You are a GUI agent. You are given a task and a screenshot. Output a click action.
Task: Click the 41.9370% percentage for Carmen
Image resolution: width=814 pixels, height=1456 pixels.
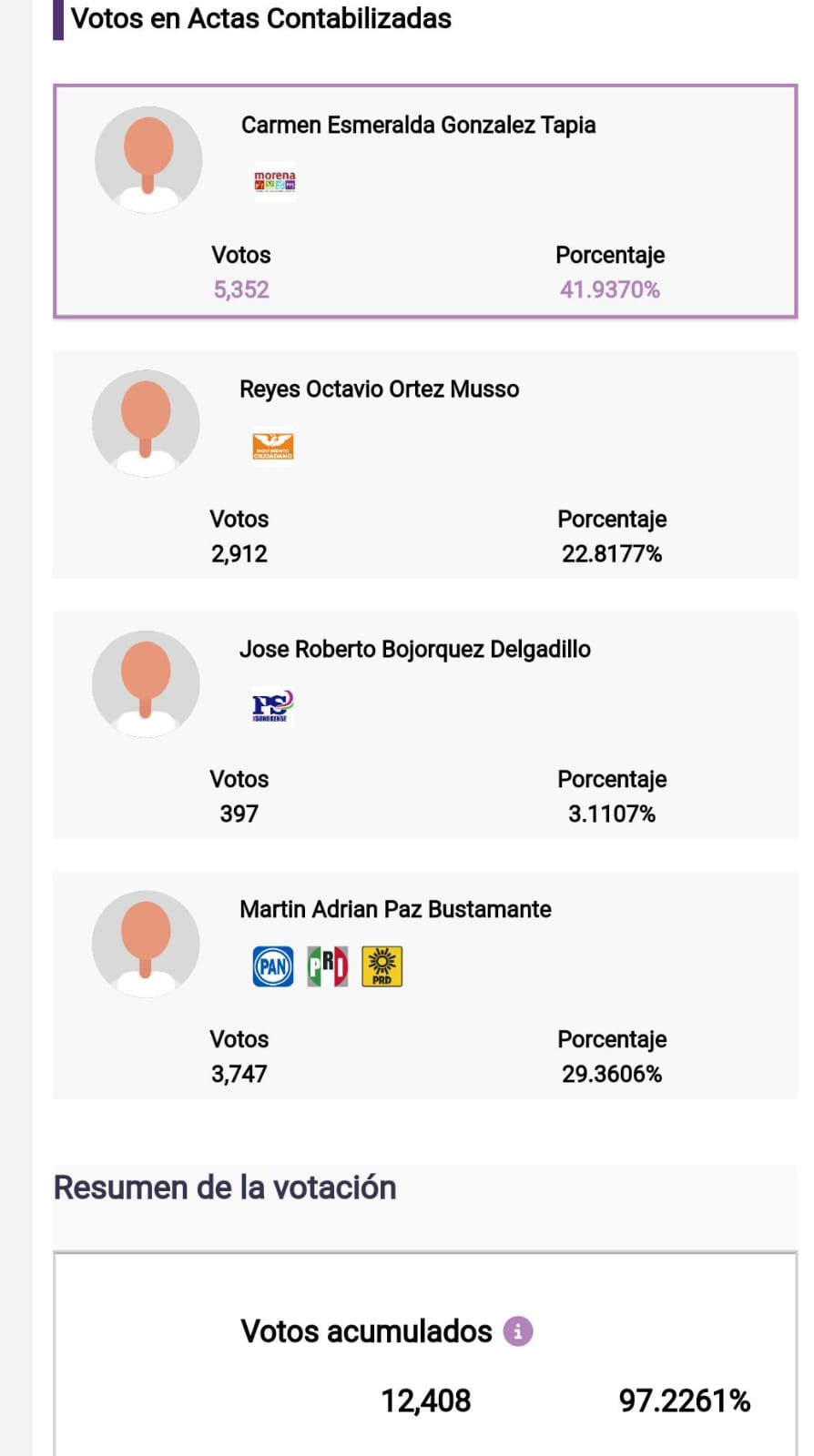[x=609, y=289]
